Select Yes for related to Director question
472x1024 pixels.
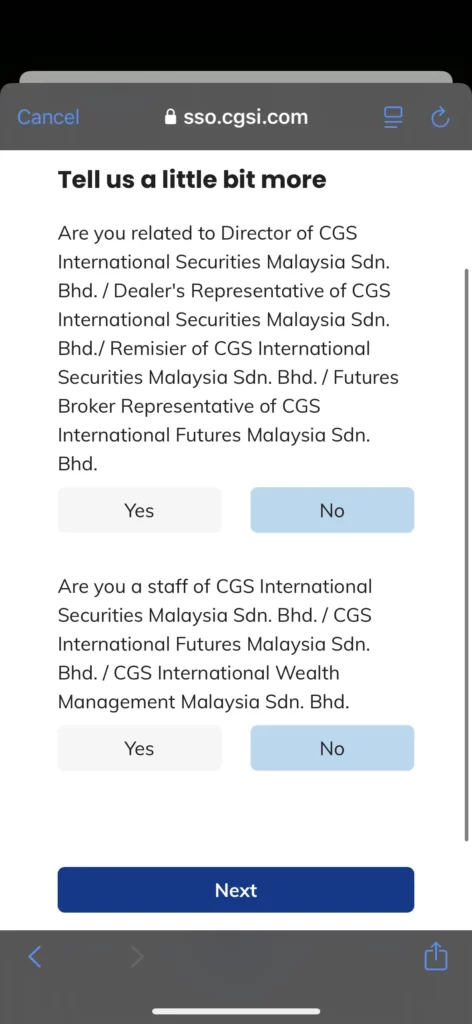139,510
